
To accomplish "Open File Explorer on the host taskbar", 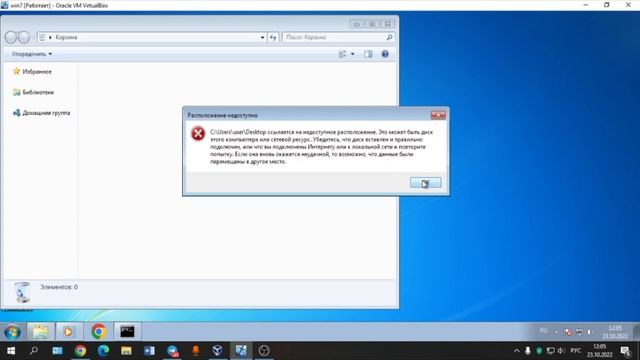I will (126, 351).
